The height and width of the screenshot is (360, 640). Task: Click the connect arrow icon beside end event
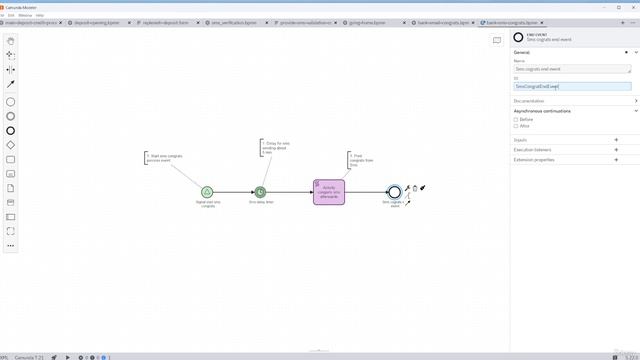pos(407,203)
